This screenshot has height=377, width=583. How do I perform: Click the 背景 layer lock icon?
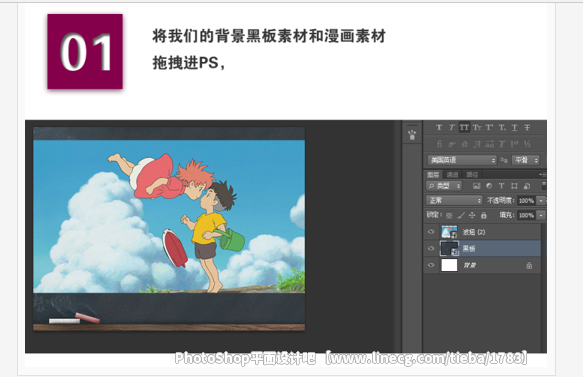(x=529, y=265)
